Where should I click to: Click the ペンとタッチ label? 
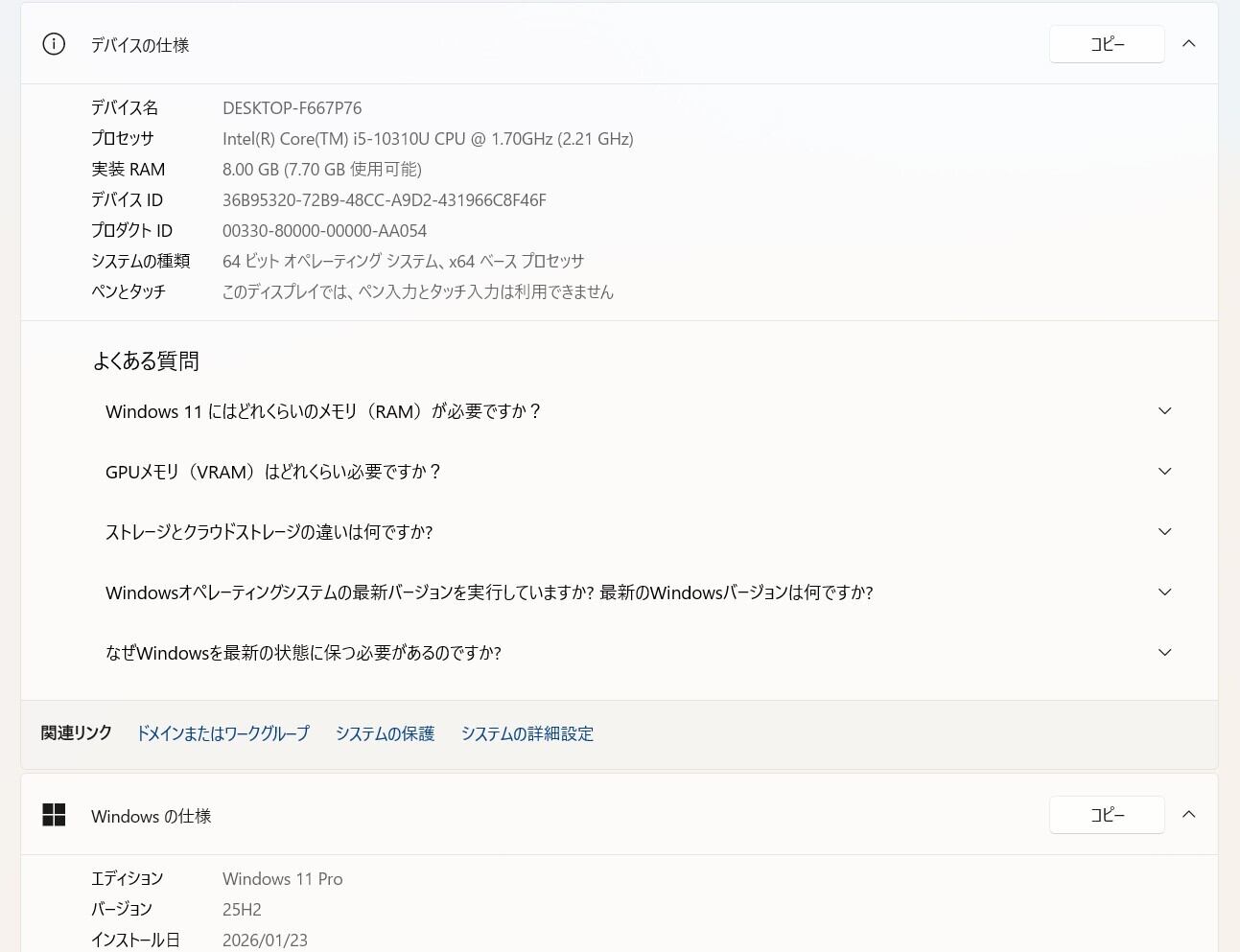pyautogui.click(x=129, y=292)
